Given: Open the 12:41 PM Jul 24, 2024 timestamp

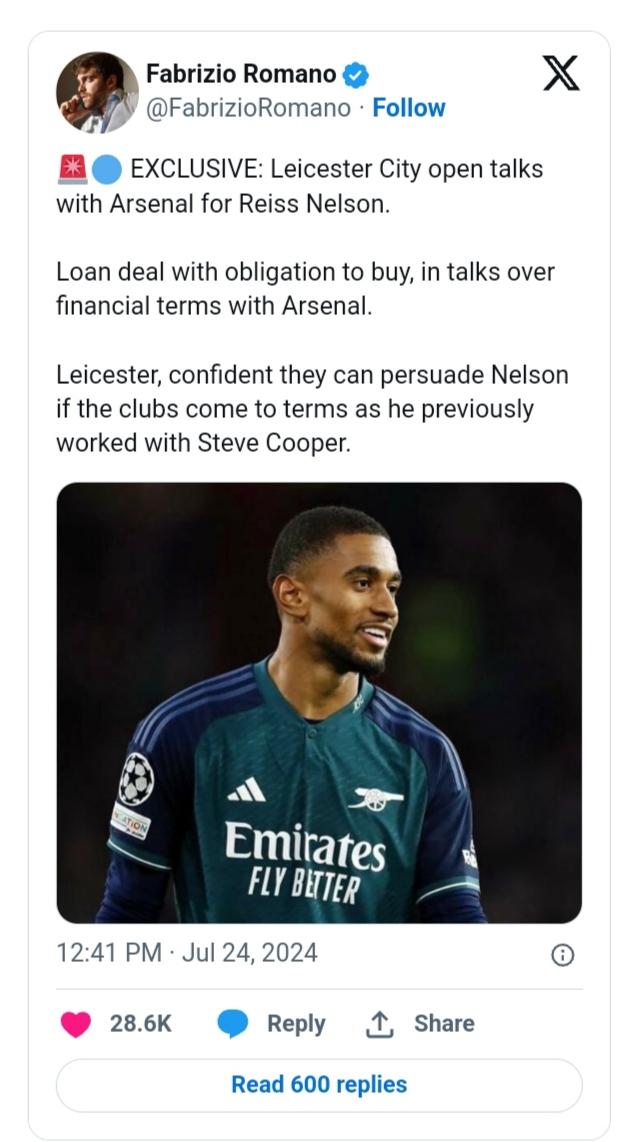Looking at the screenshot, I should tap(187, 953).
